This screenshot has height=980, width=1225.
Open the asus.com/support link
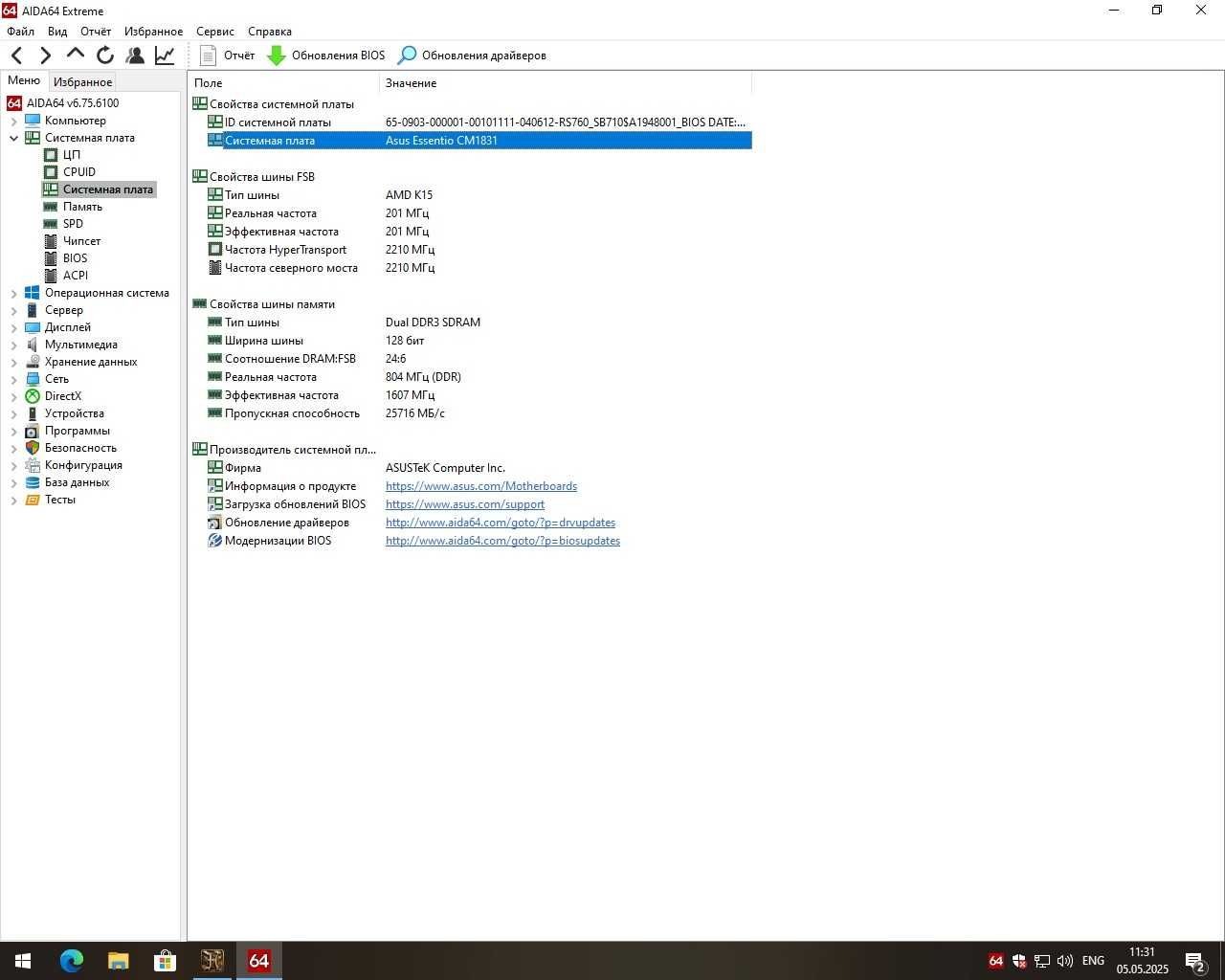tap(465, 504)
